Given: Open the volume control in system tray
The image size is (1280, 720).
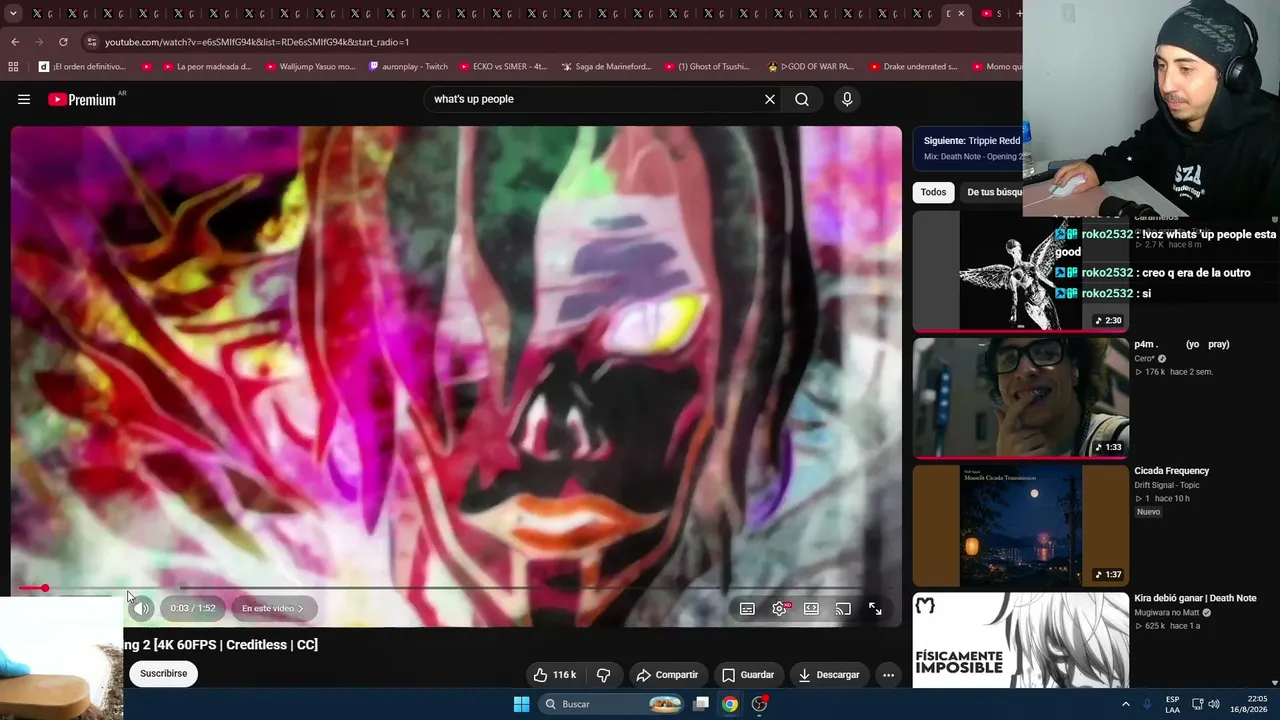Looking at the screenshot, I should 1215,704.
